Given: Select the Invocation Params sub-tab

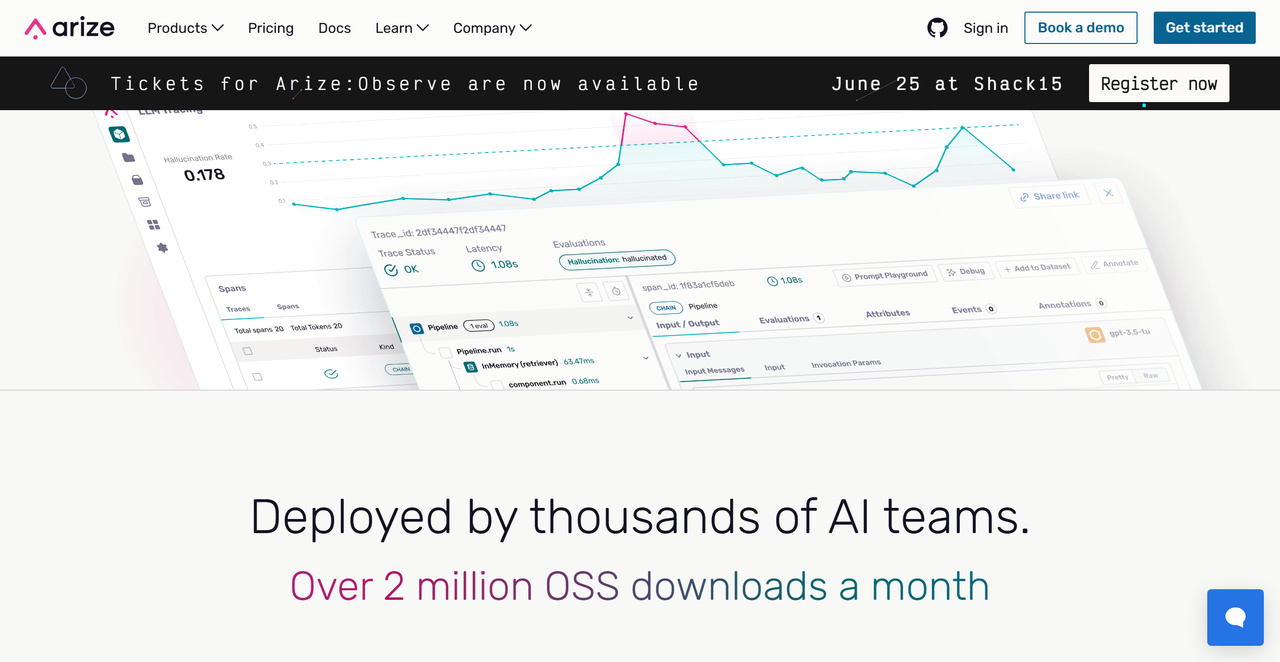Looking at the screenshot, I should click(x=846, y=364).
